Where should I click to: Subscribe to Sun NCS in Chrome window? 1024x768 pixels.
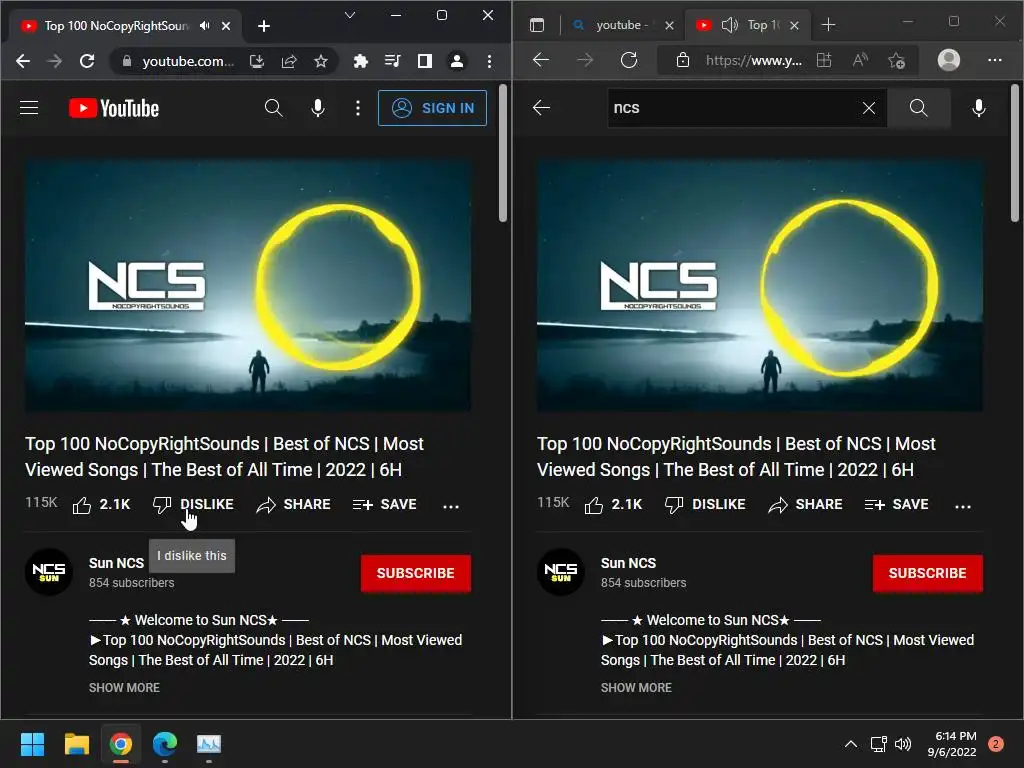tap(416, 573)
